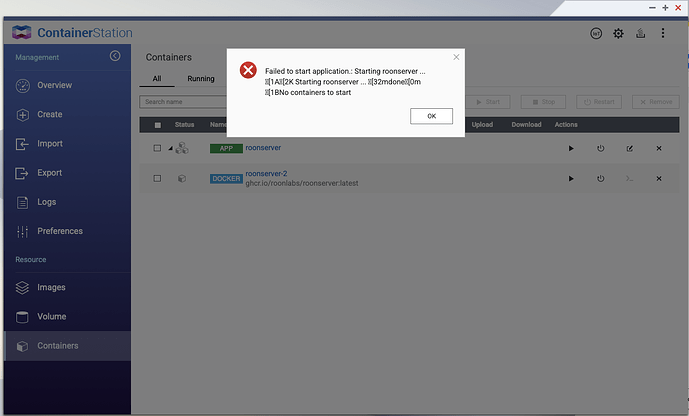
Task: Click the Restart toolbar button
Action: coord(599,102)
